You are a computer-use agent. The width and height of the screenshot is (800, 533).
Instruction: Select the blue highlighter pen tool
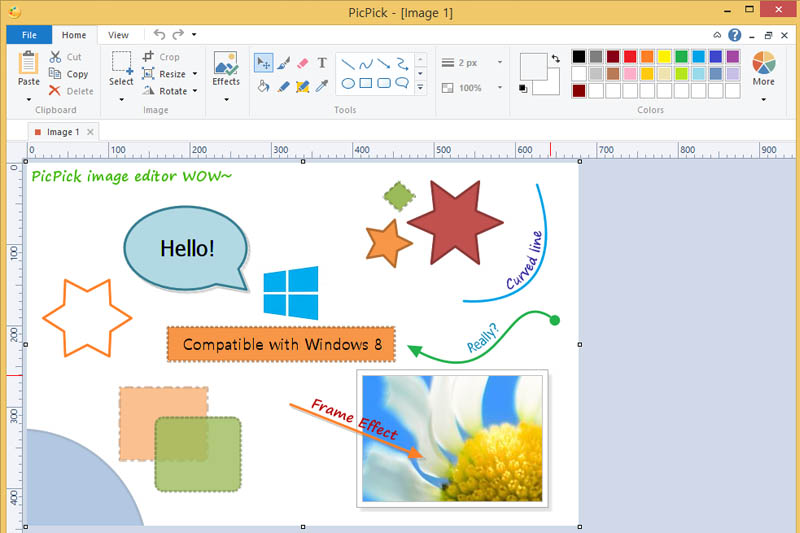284,86
